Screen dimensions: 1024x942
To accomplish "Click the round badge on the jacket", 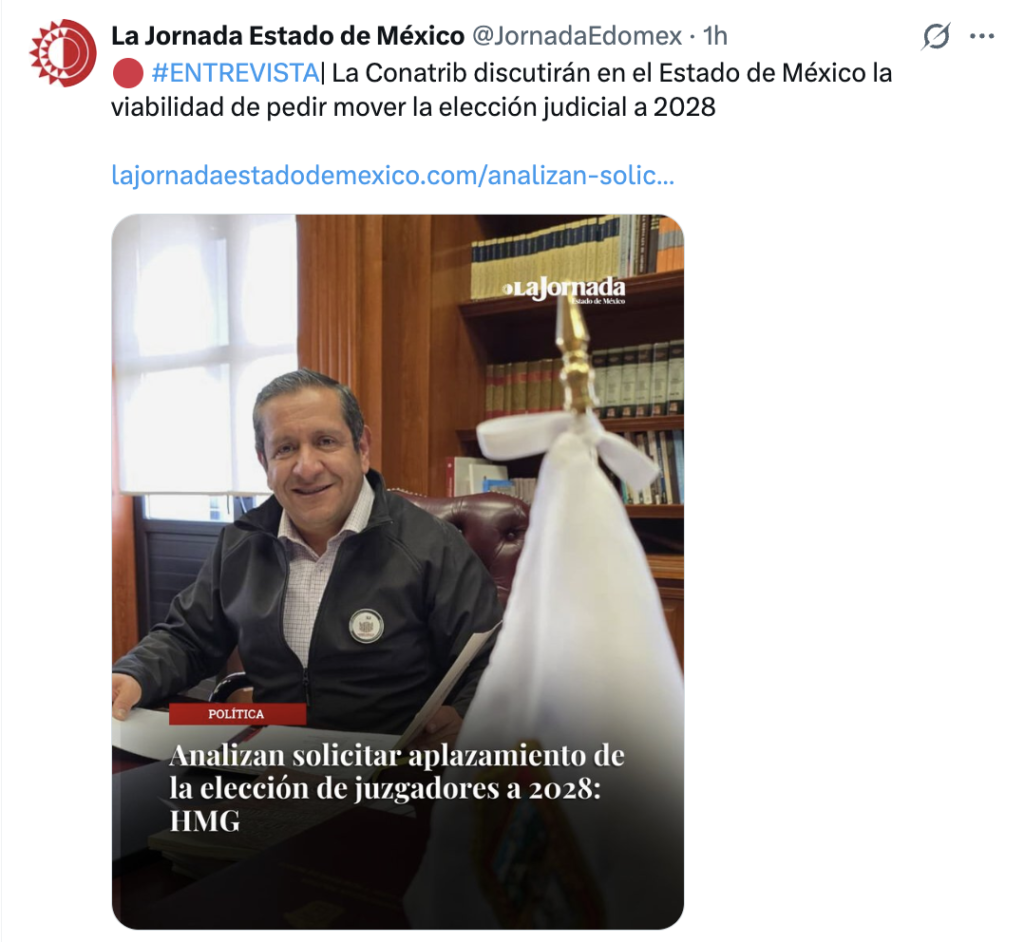I will point(366,626).
